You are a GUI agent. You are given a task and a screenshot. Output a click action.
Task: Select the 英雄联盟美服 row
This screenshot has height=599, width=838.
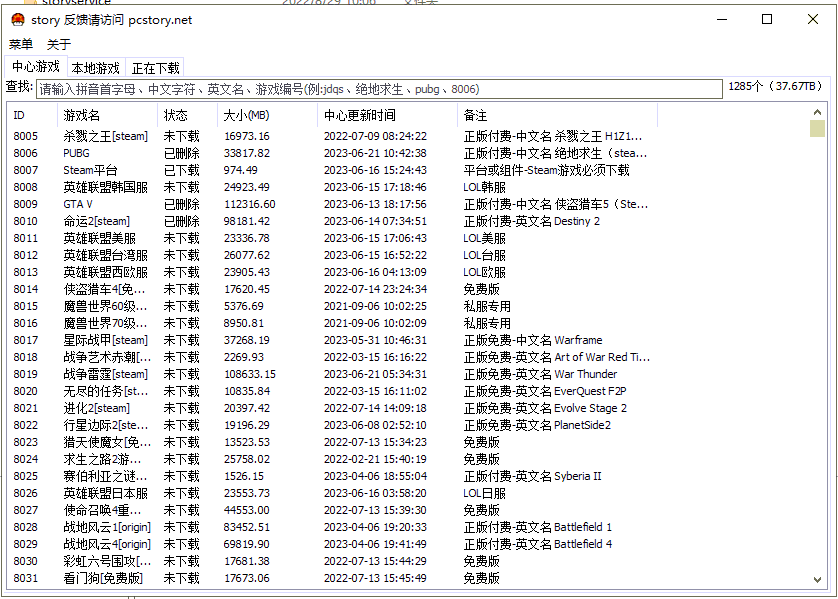tap(332, 238)
